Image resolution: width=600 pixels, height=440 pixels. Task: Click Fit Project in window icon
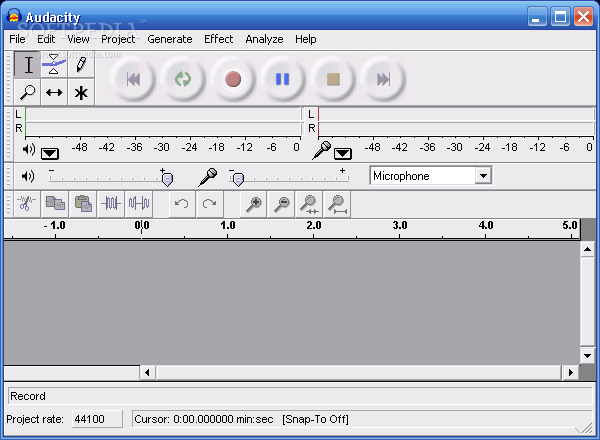[x=338, y=204]
